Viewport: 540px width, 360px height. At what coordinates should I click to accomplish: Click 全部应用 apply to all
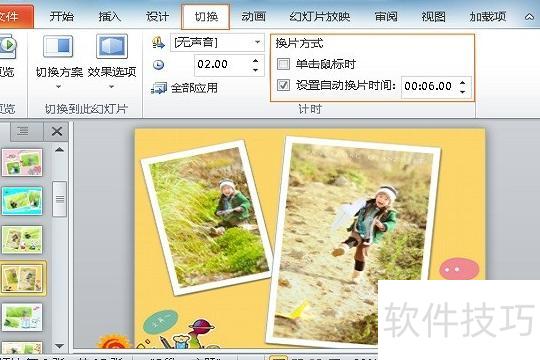184,88
